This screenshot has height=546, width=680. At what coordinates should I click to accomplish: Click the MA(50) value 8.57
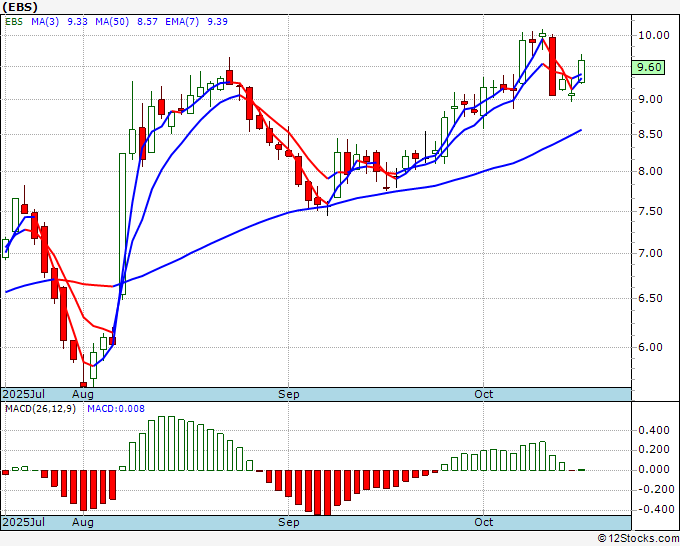[147, 22]
